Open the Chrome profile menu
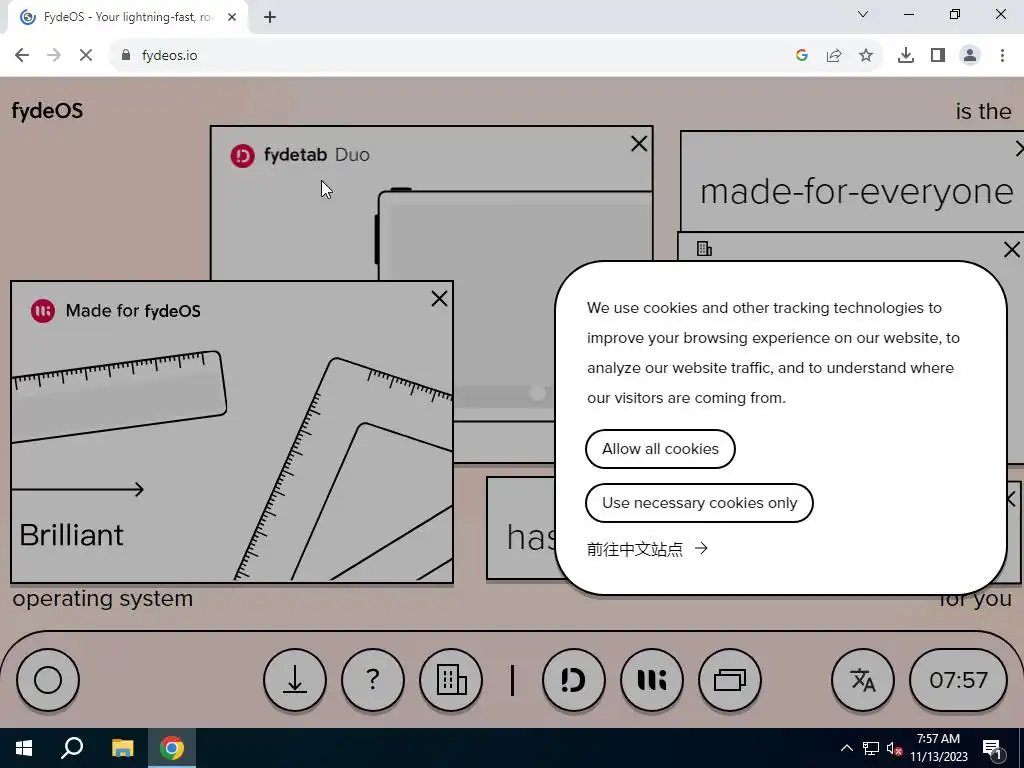This screenshot has height=768, width=1024. tap(970, 56)
